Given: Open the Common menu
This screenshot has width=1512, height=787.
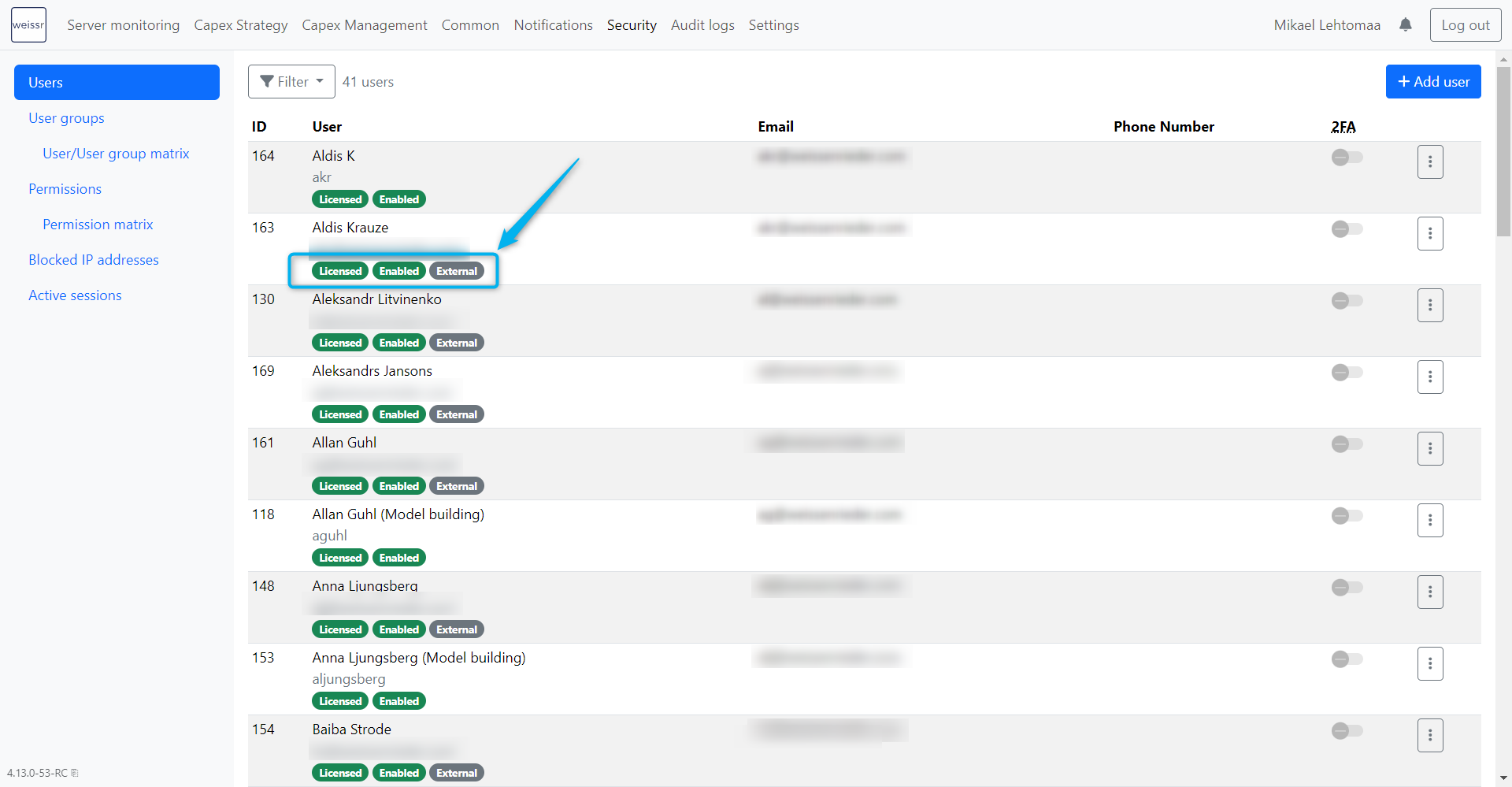Looking at the screenshot, I should tap(470, 25).
